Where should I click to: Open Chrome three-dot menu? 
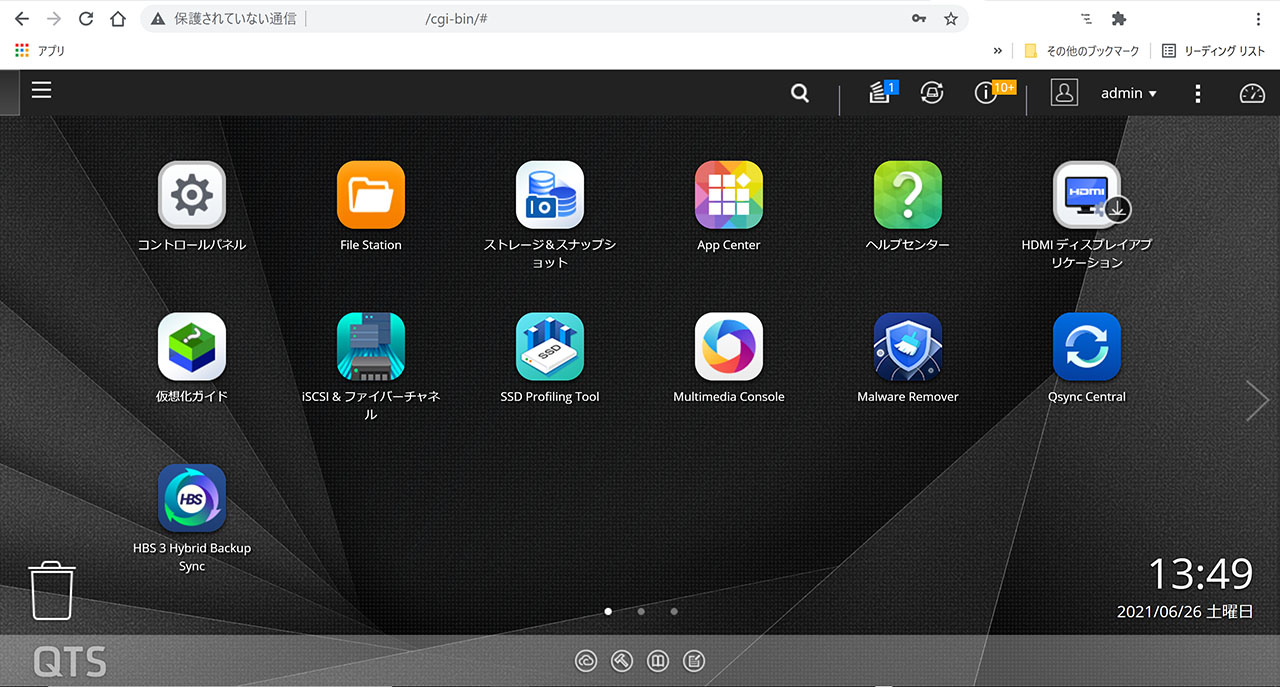click(1258, 19)
